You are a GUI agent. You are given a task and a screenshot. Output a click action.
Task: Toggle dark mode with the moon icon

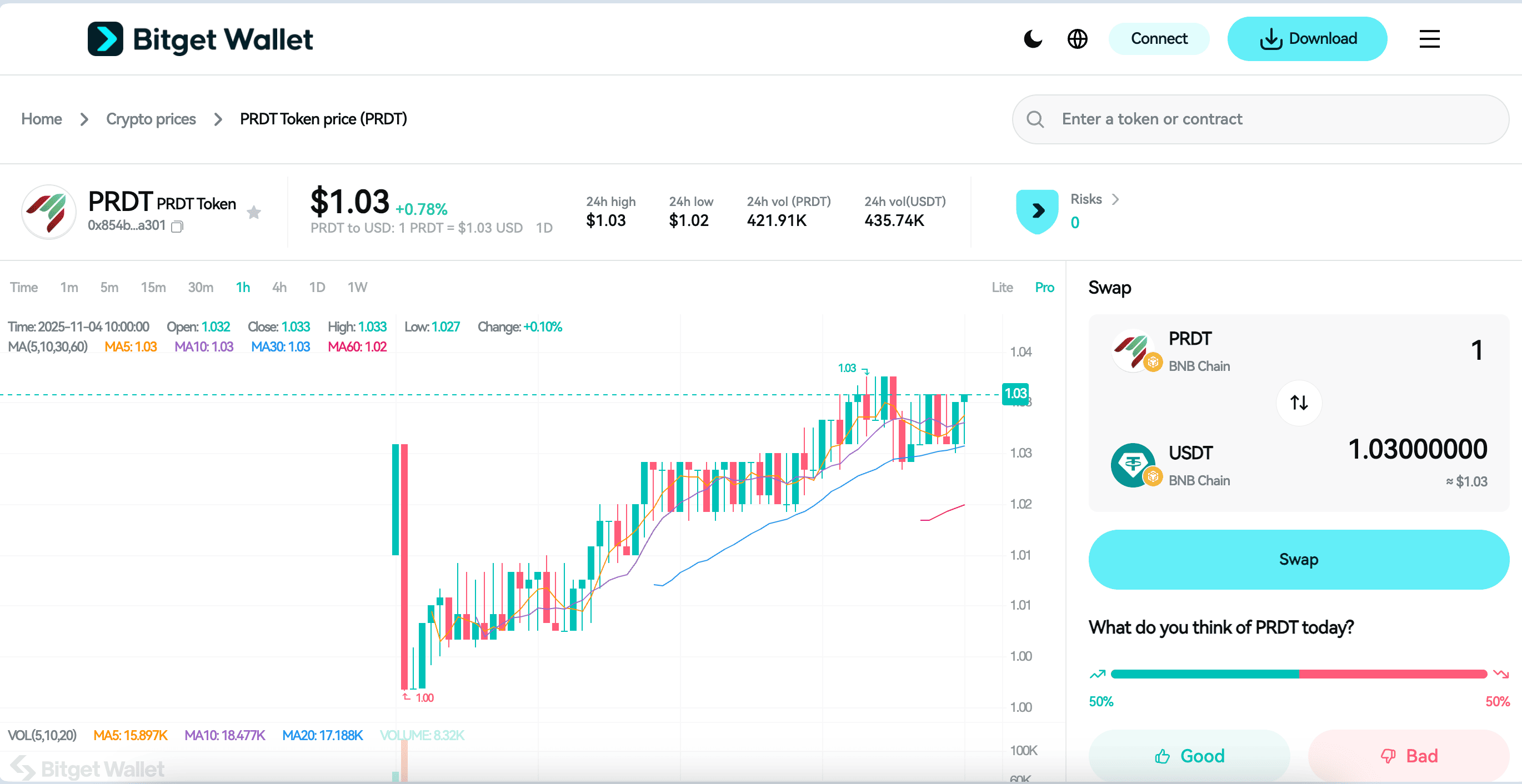(1033, 38)
